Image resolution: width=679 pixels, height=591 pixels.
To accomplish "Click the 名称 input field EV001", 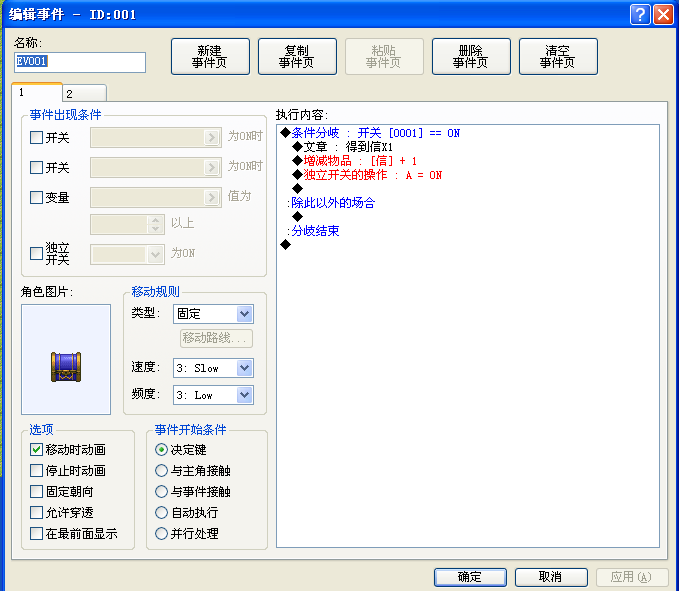I will [80, 62].
